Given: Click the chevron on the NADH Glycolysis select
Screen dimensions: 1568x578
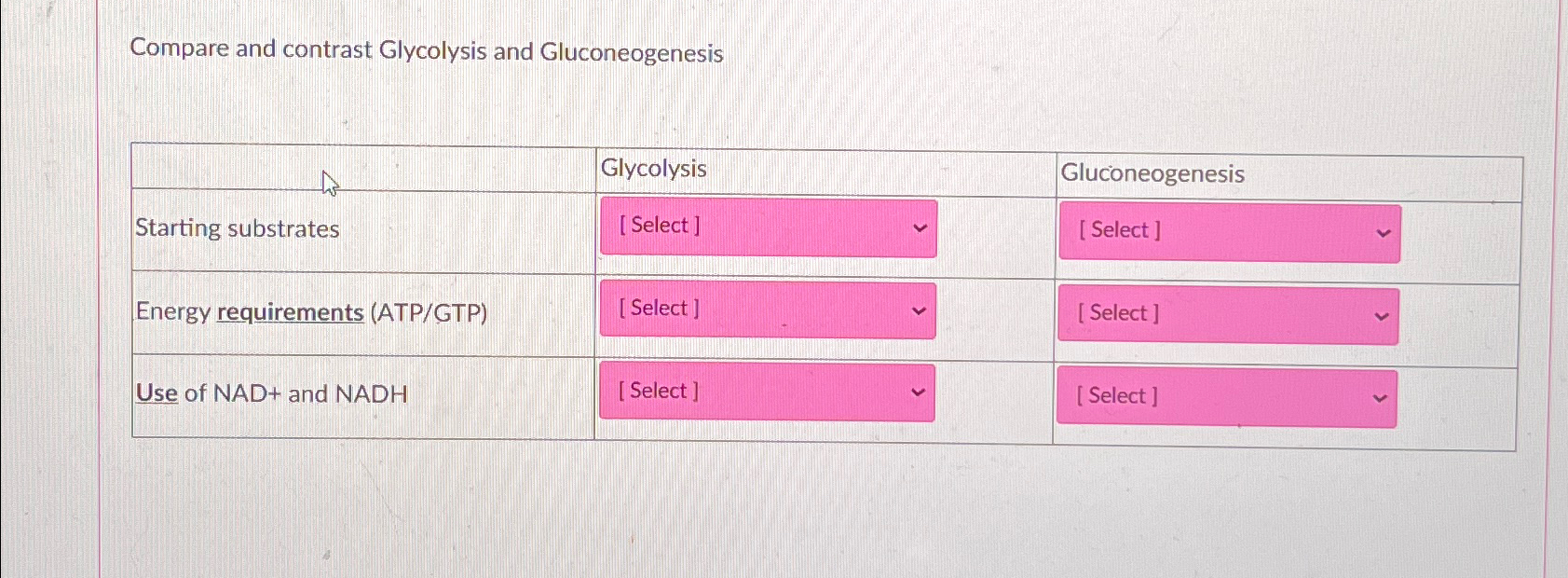Looking at the screenshot, I should tap(920, 392).
